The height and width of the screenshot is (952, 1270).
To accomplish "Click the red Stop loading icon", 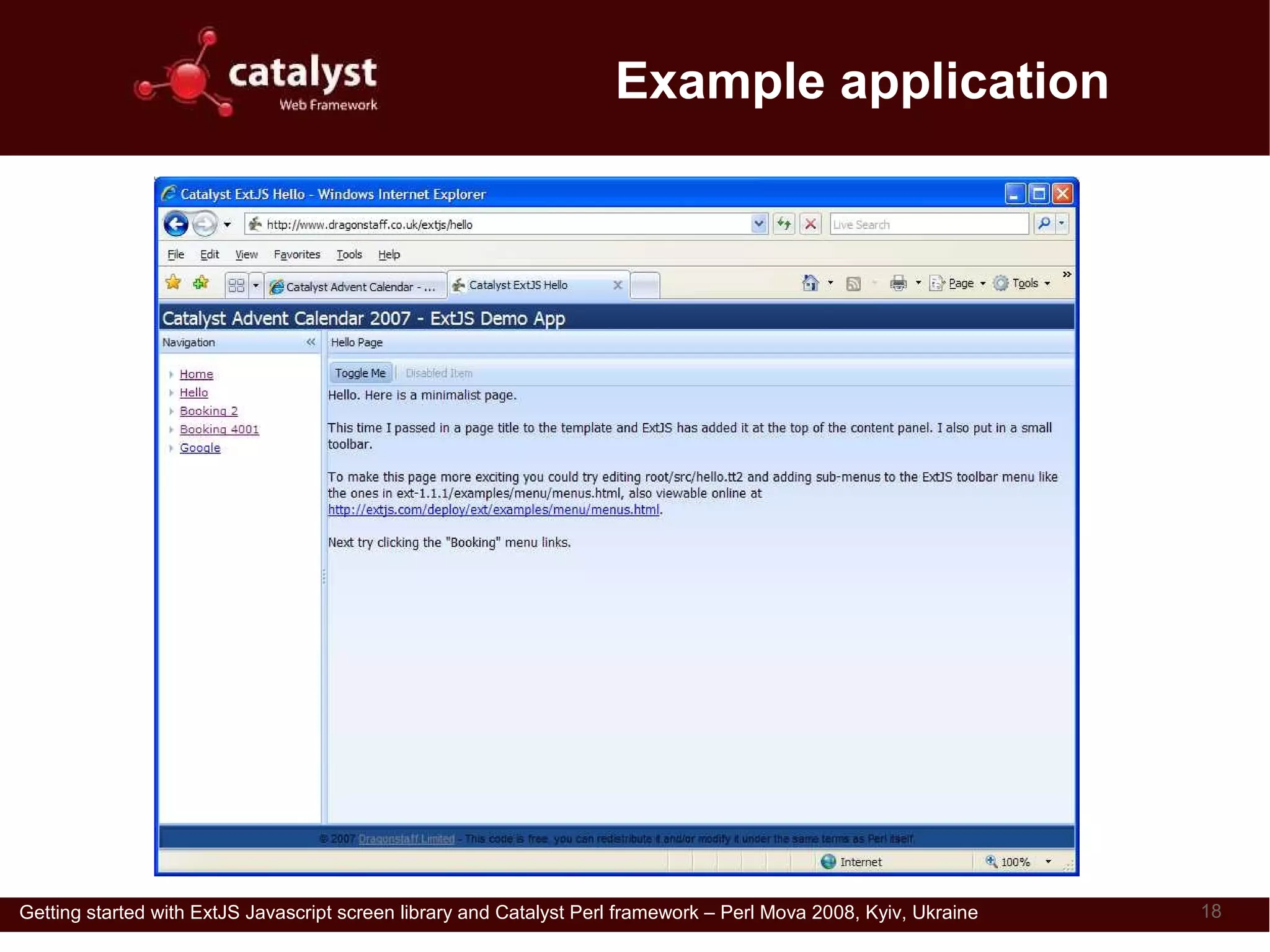I will pyautogui.click(x=810, y=224).
